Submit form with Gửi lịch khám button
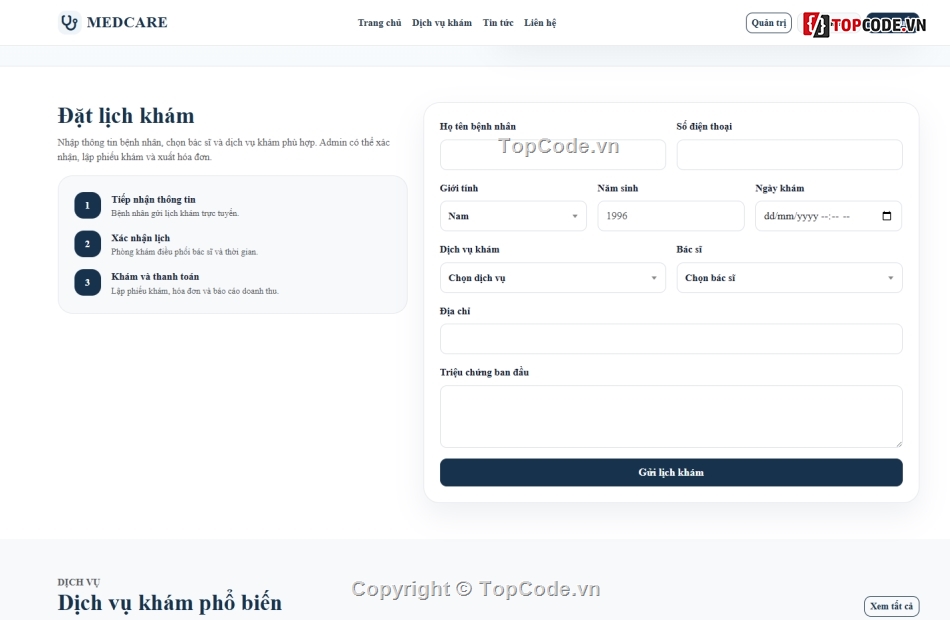Screen dimensions: 950x620 [671, 472]
